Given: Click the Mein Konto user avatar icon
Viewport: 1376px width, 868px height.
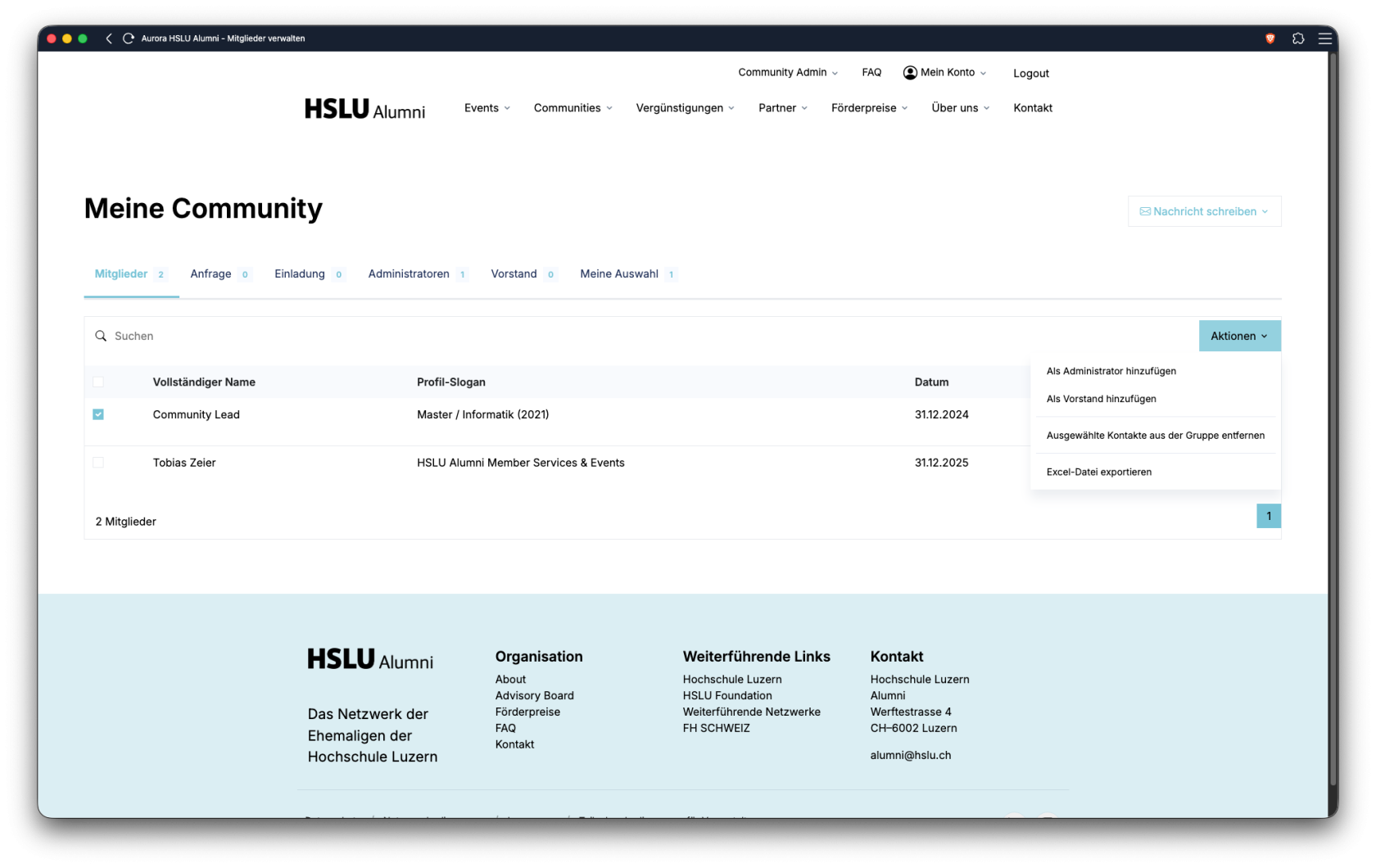Looking at the screenshot, I should tap(910, 73).
